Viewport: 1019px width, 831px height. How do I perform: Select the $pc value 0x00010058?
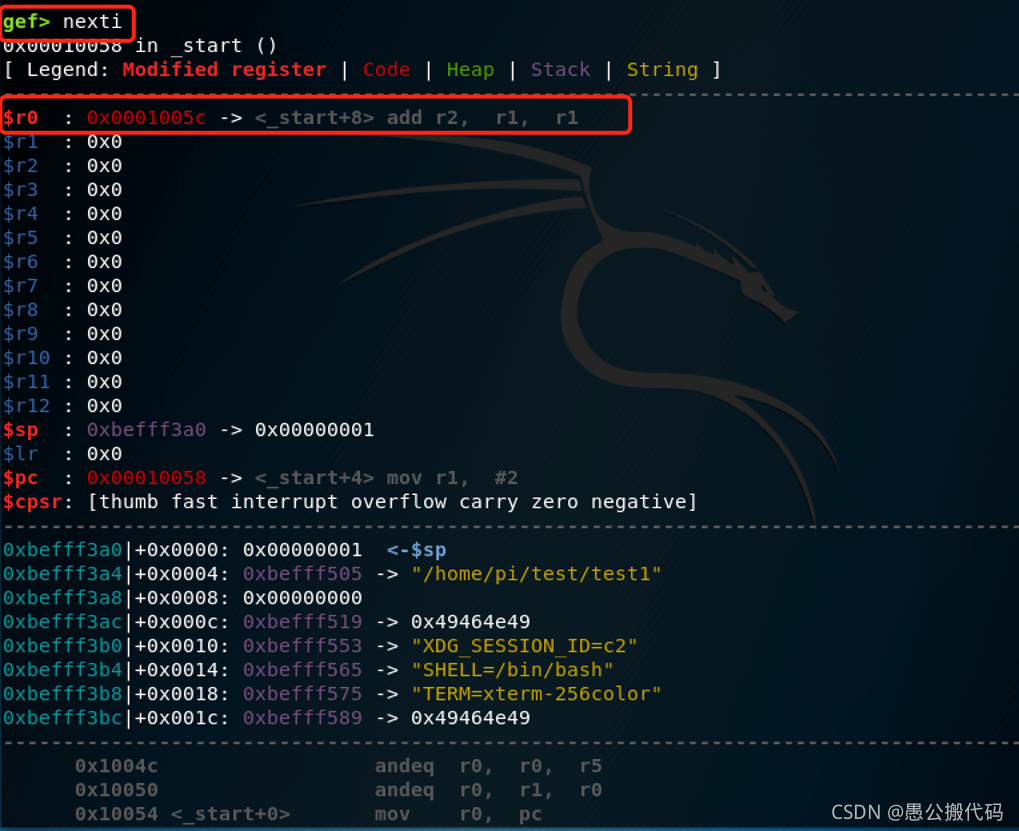(x=146, y=478)
